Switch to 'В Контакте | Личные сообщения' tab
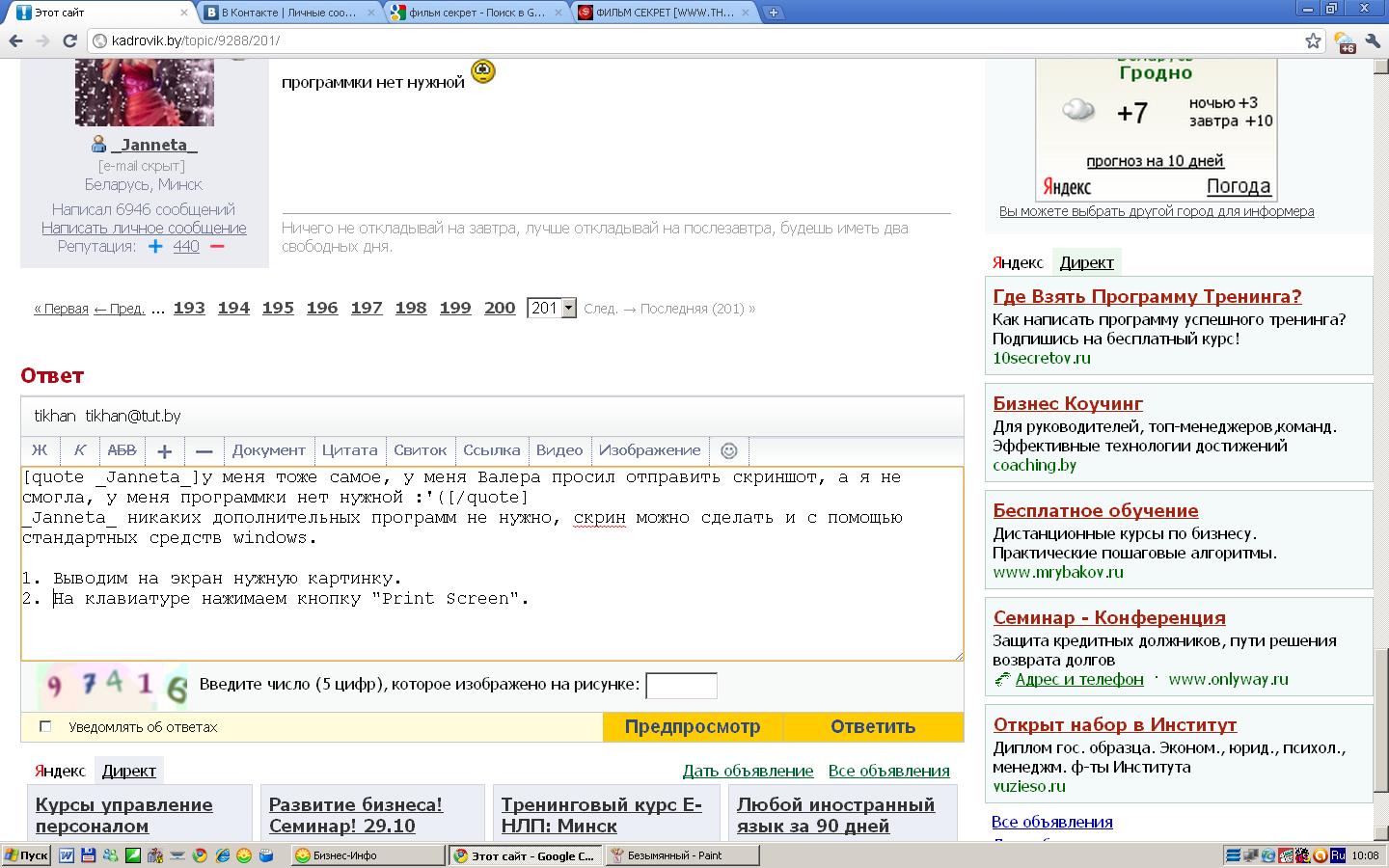 [x=289, y=13]
